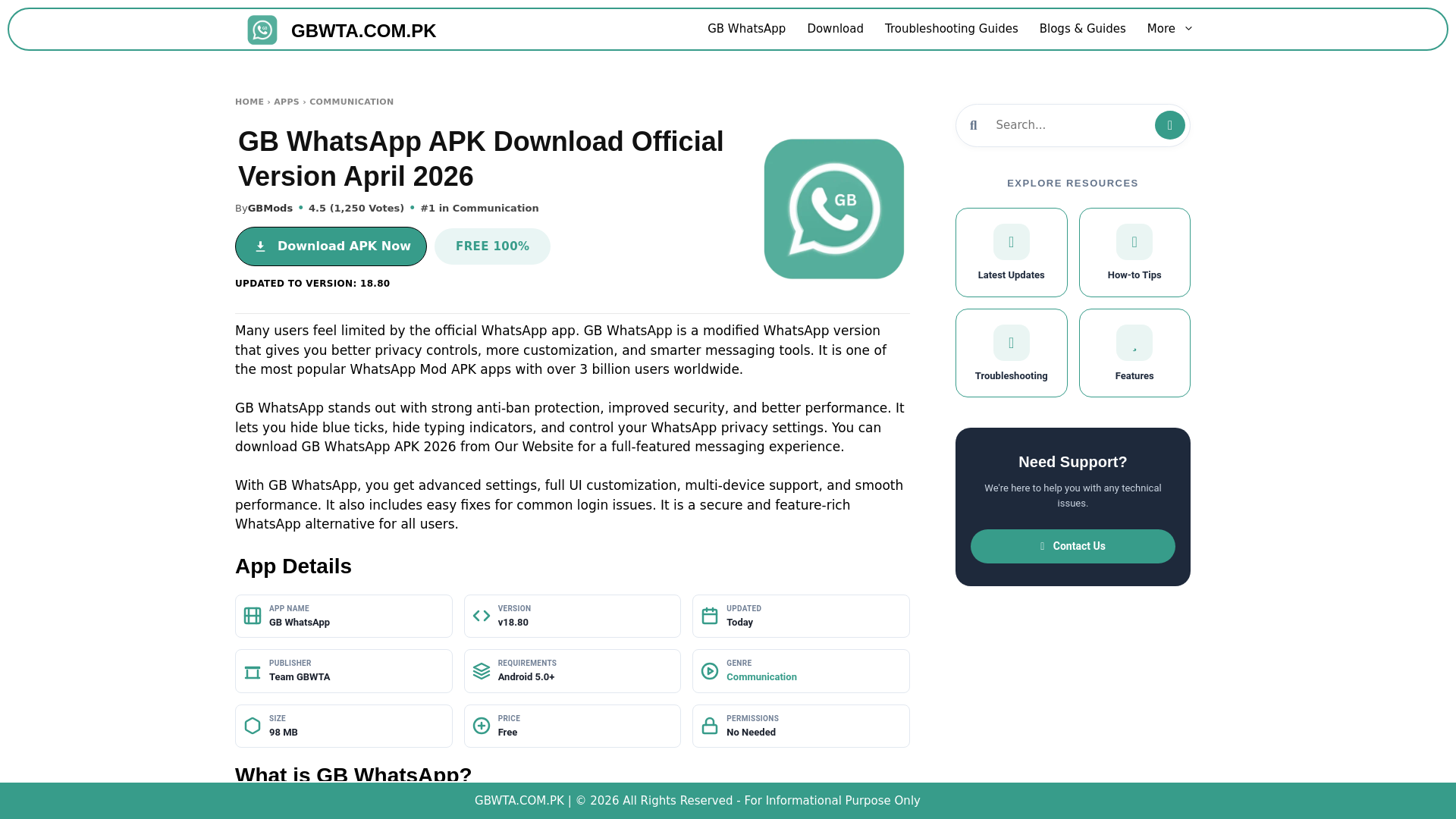Click the Permissions lock icon

point(710,726)
